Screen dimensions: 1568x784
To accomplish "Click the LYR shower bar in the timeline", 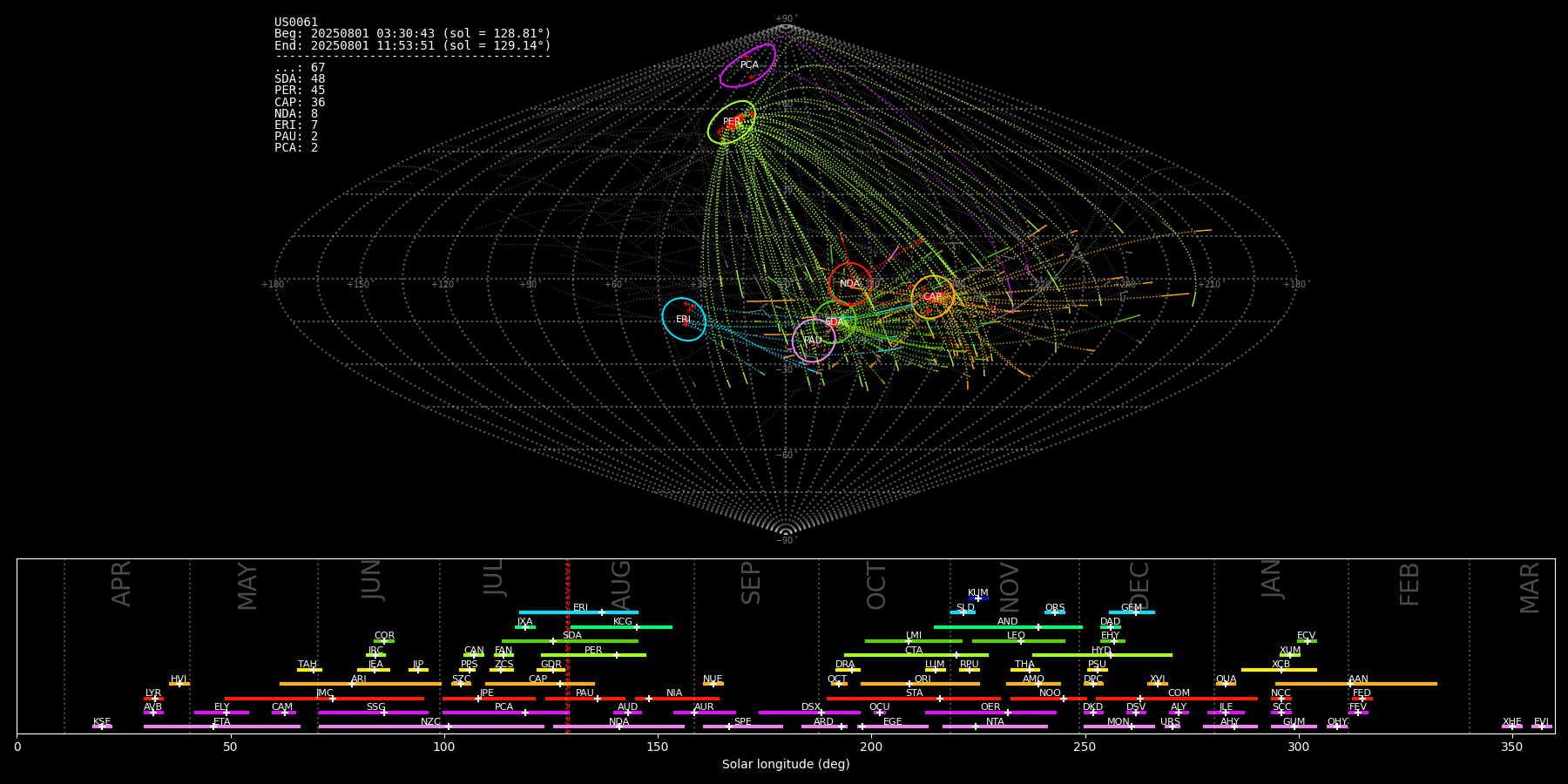I will coord(153,698).
